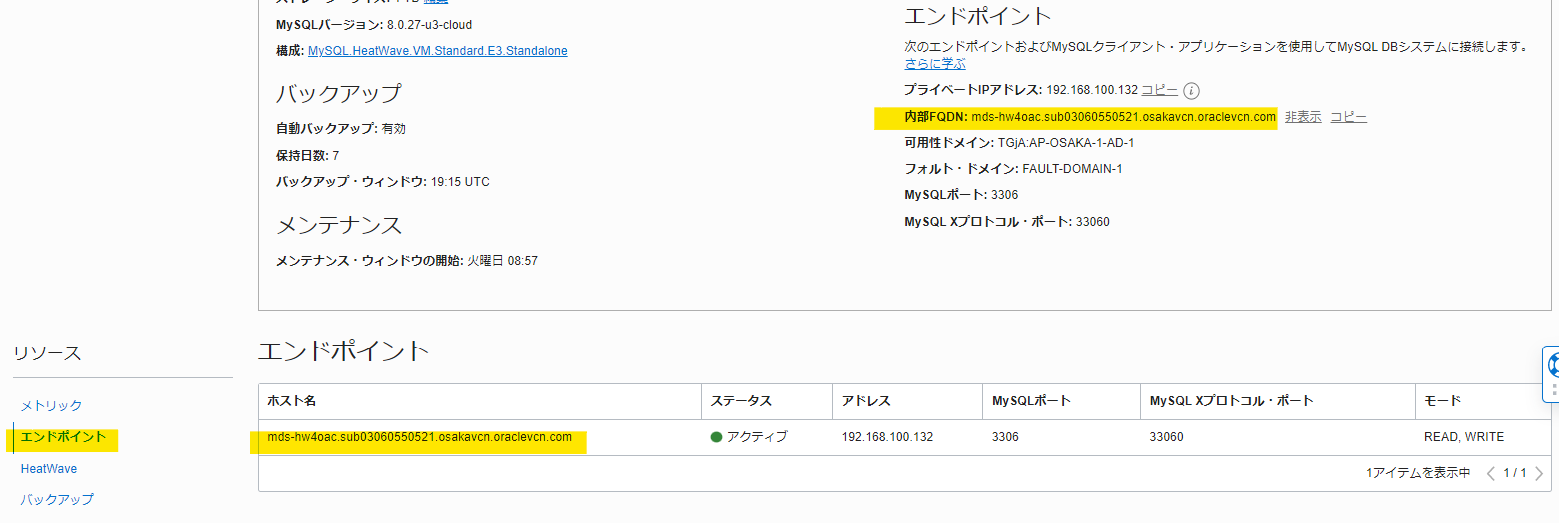Click the バックアップ section heading
1559x523 pixels.
coord(339,94)
